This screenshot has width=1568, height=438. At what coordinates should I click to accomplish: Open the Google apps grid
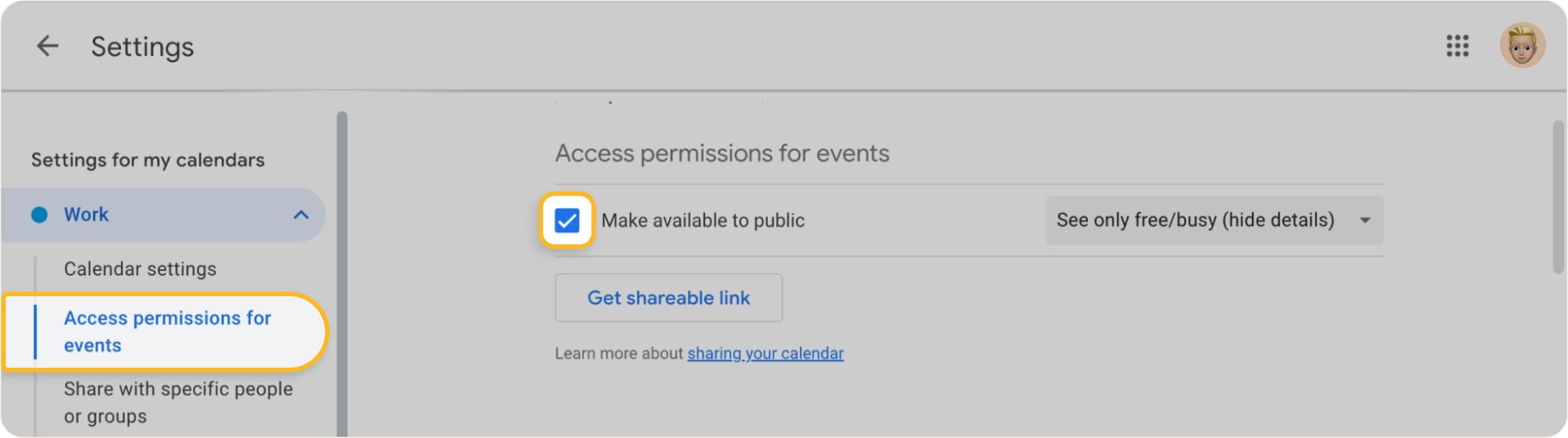point(1457,46)
